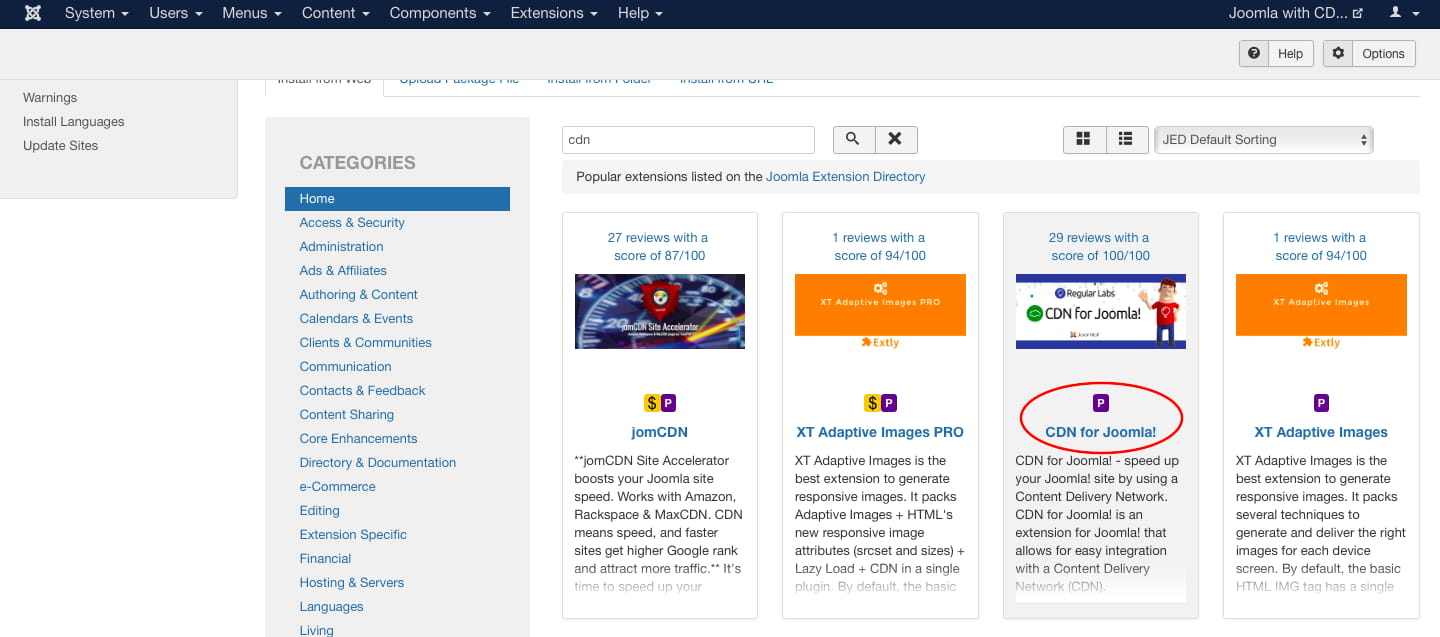
Task: Open Warnings in the sidebar
Action: 50,97
